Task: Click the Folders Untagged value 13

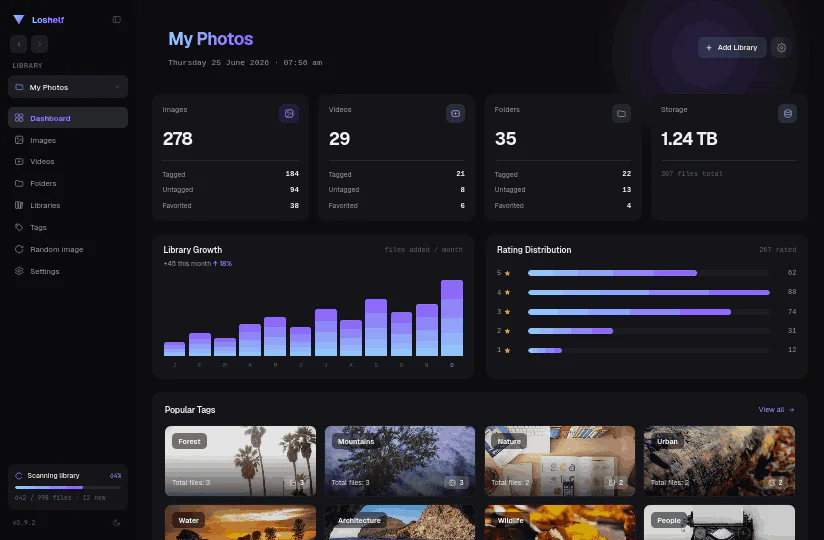Action: click(x=626, y=190)
